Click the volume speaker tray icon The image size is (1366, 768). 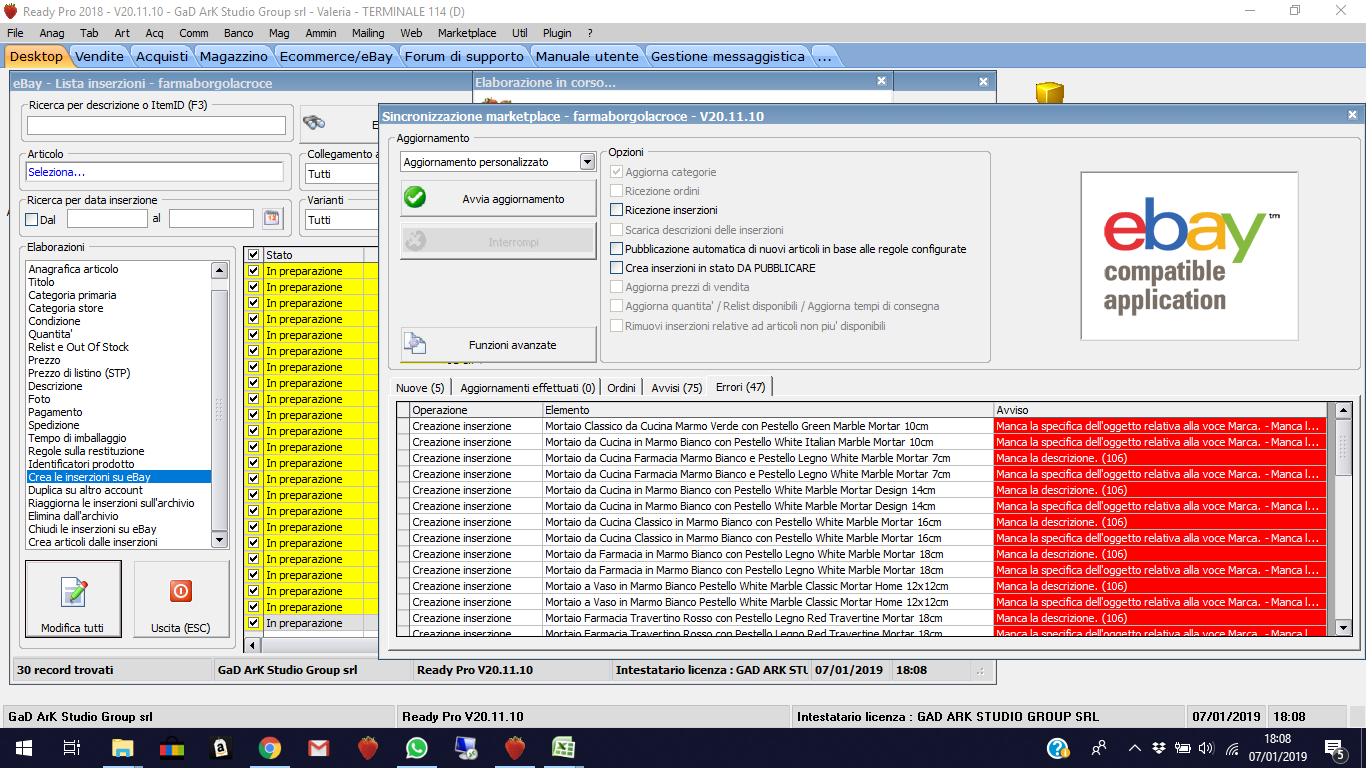click(1206, 748)
